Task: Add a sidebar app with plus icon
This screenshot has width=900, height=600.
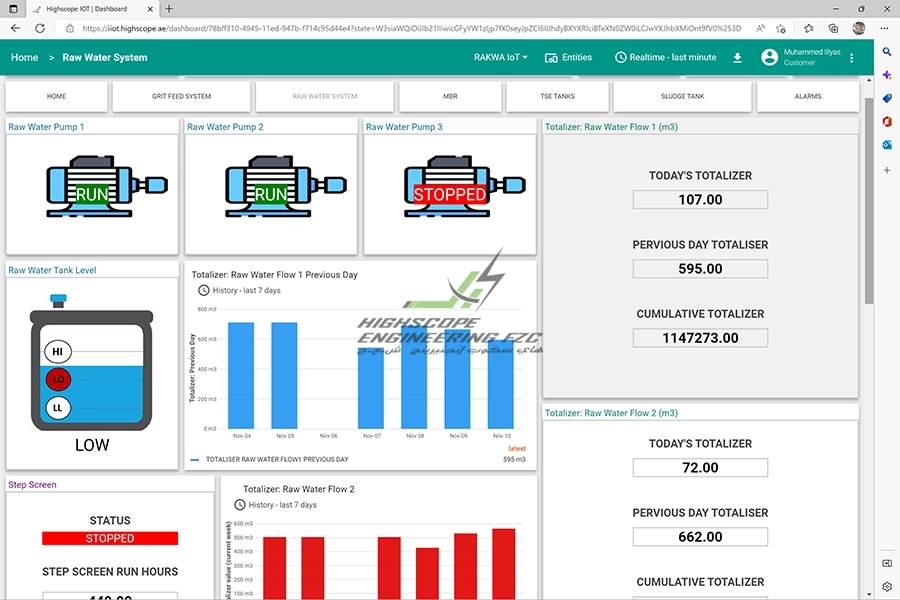Action: pos(887,171)
